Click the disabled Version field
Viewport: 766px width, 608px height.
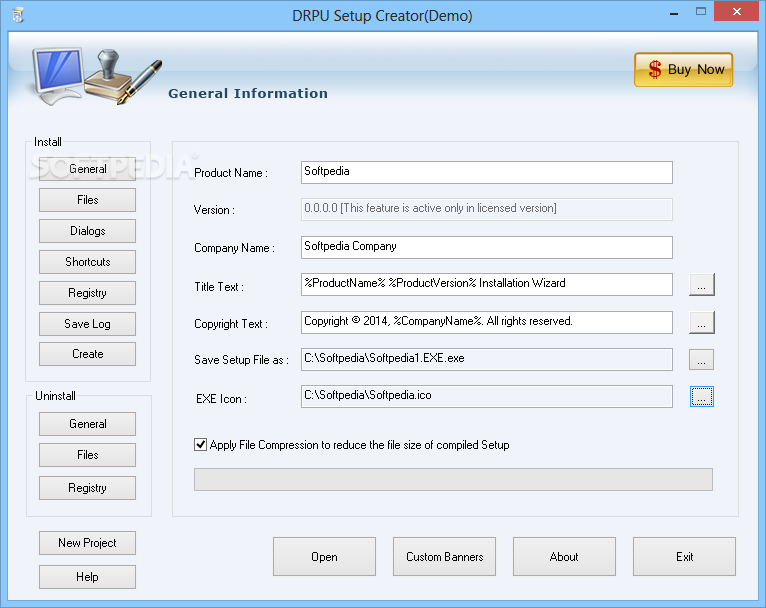487,210
